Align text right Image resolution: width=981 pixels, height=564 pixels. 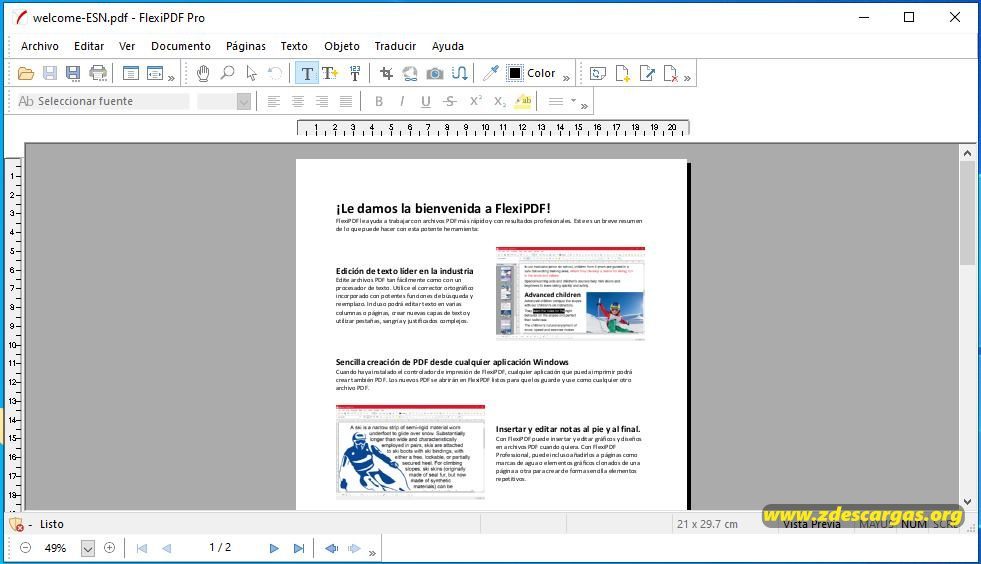[322, 101]
